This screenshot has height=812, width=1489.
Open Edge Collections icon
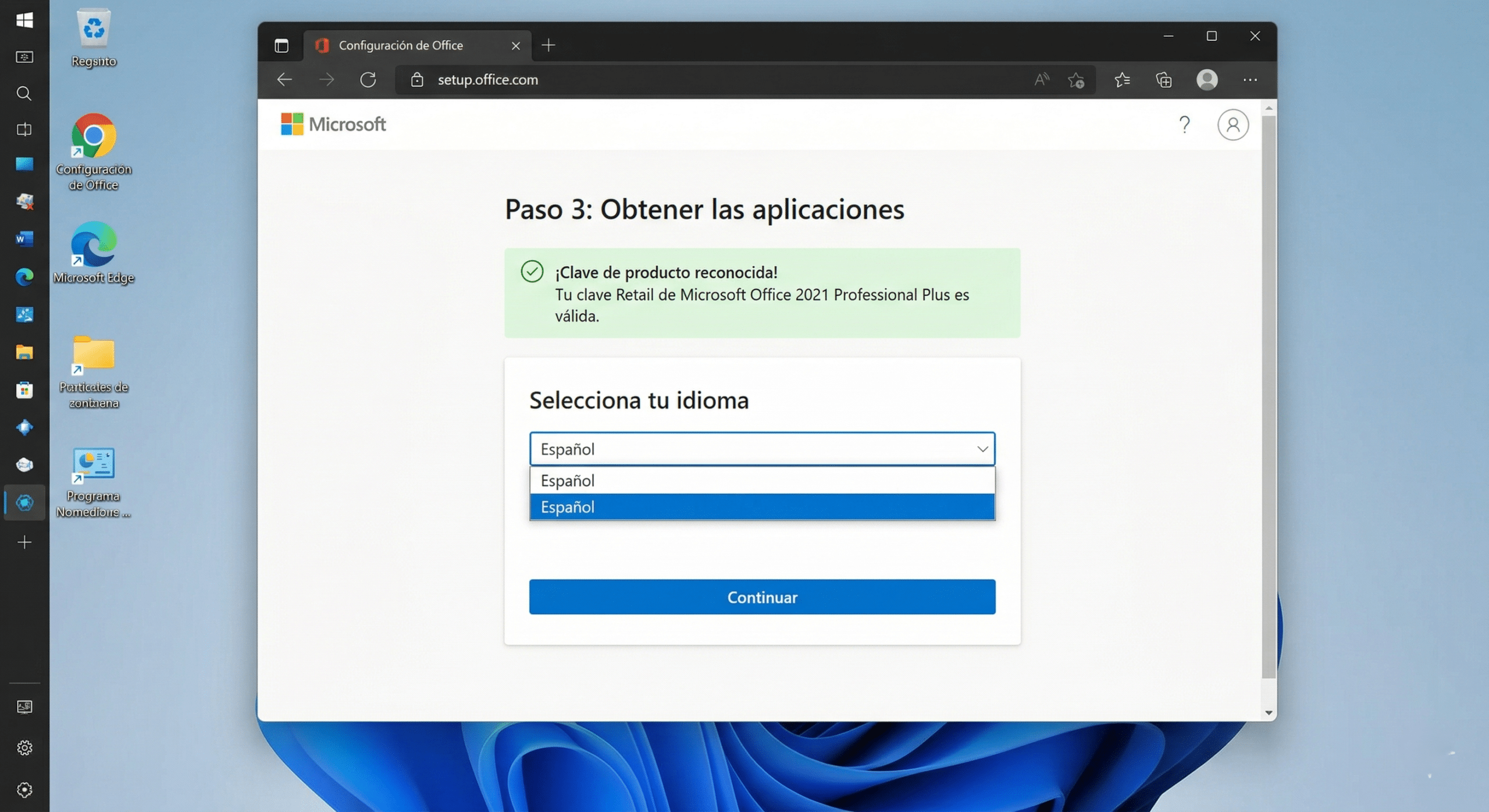[1164, 80]
